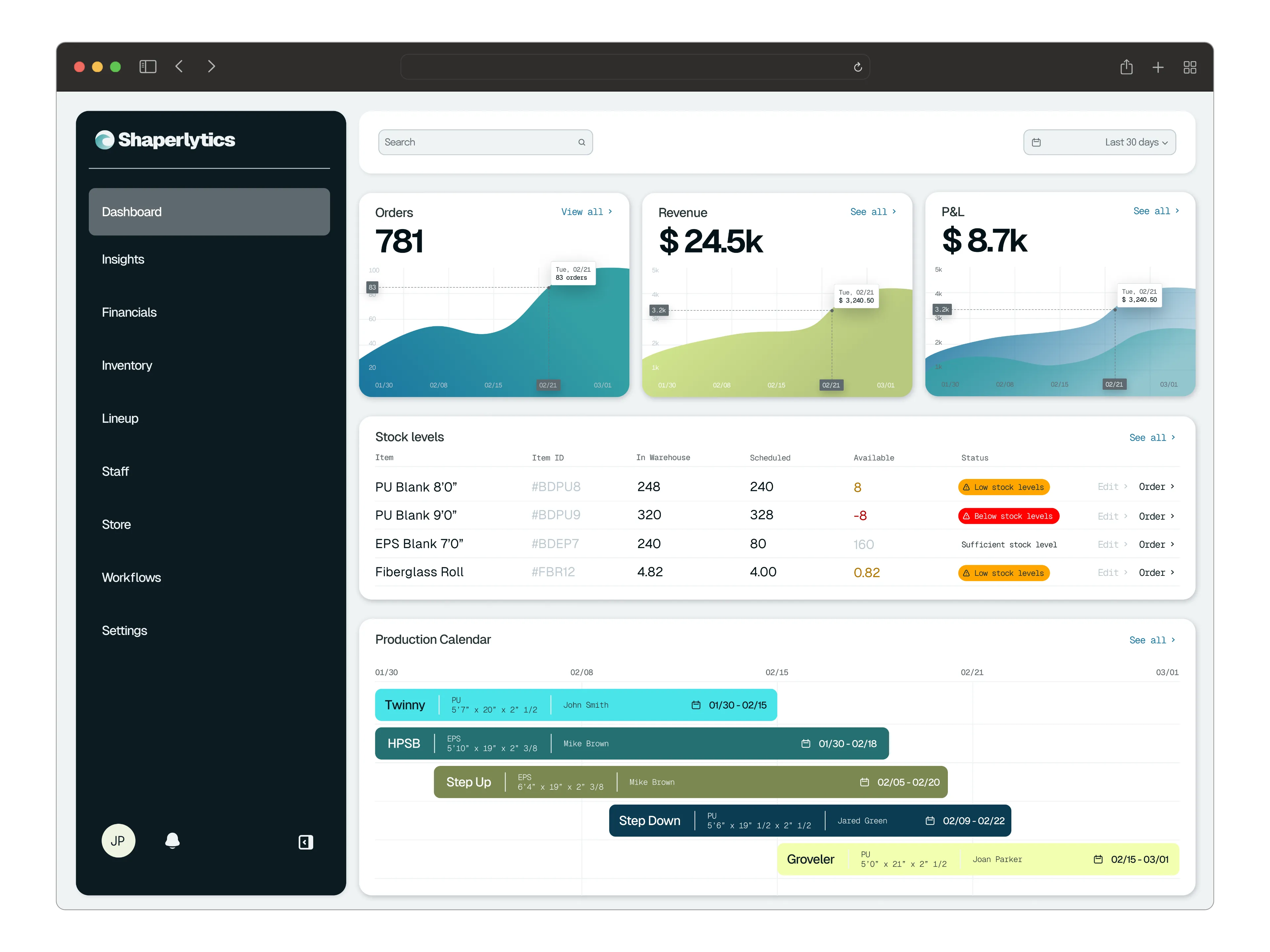Click calendar icon on Groveler bar

coord(1098,859)
